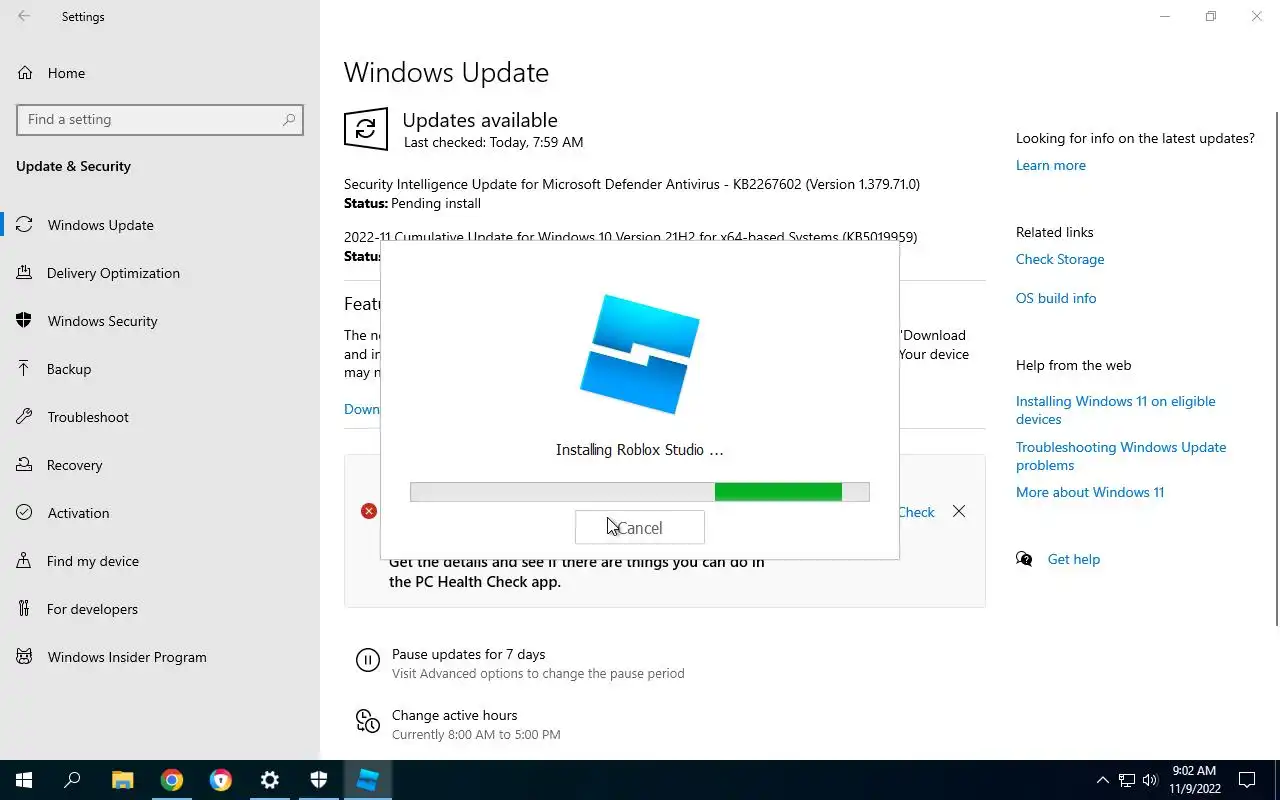
Task: Open taskbar Search
Action: pyautogui.click(x=72, y=780)
